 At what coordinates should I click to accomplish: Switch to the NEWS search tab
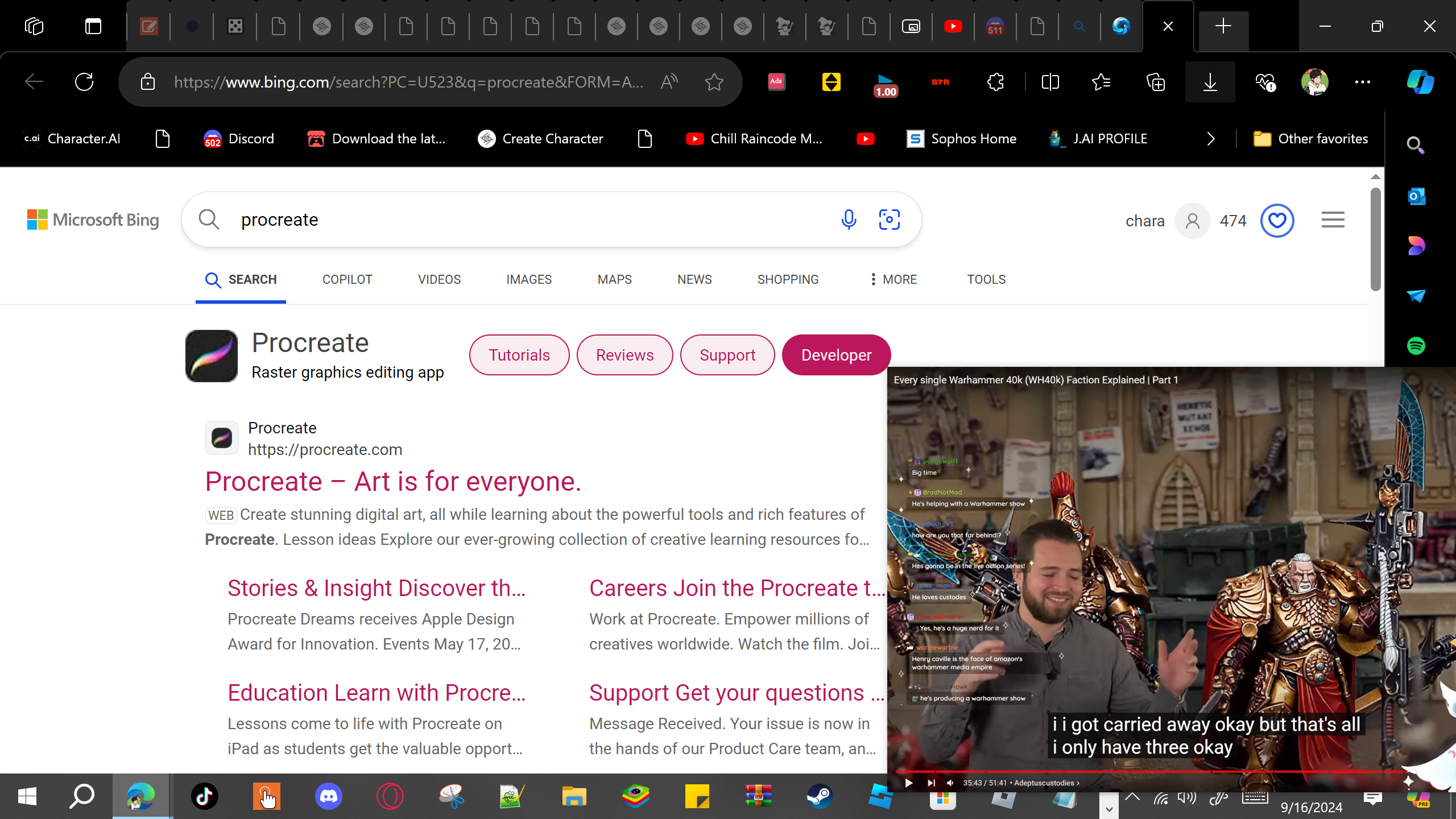694,280
